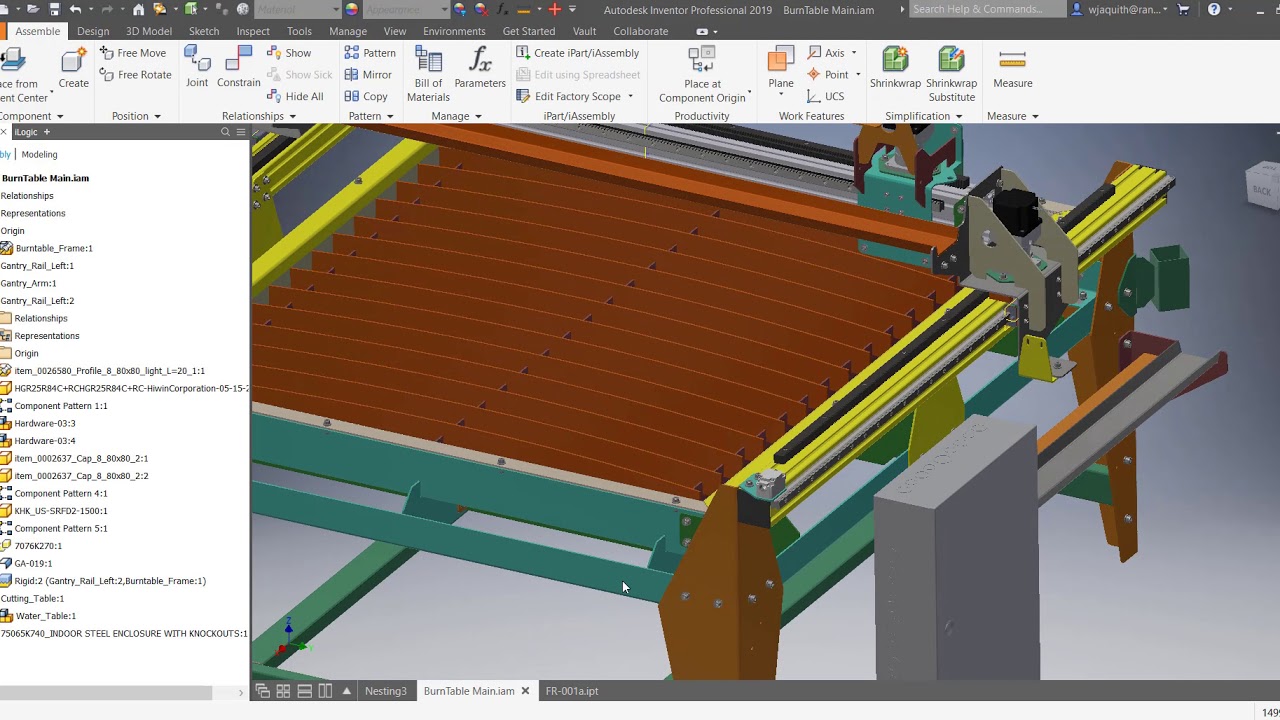The image size is (1280, 720).
Task: Search the model browser
Action: pyautogui.click(x=226, y=132)
